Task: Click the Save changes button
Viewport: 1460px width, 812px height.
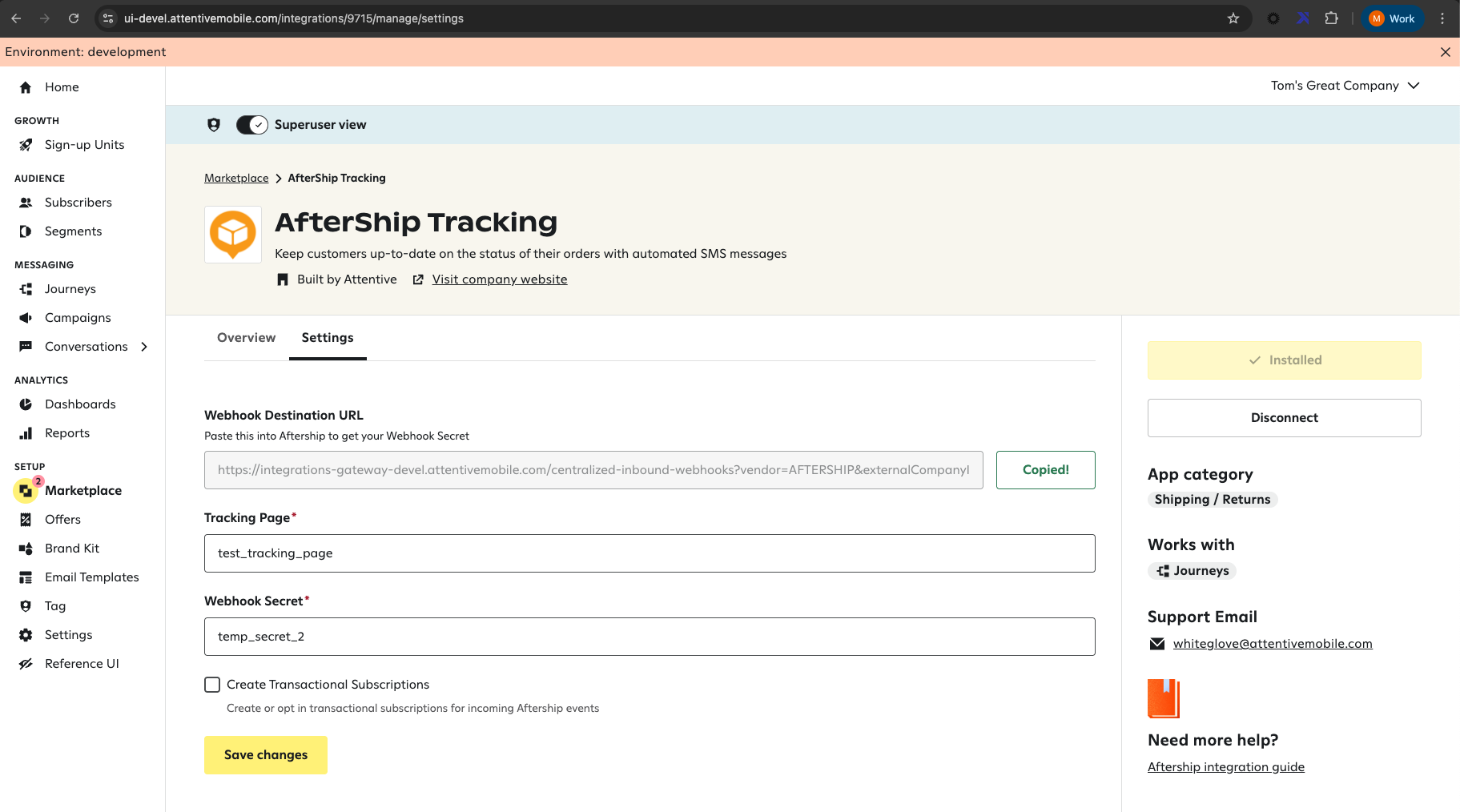Action: click(266, 755)
